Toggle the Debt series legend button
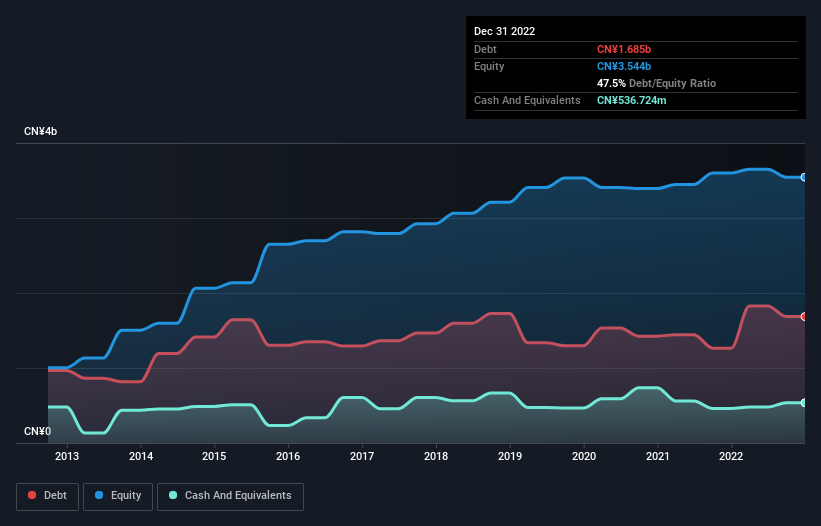 coord(48,496)
